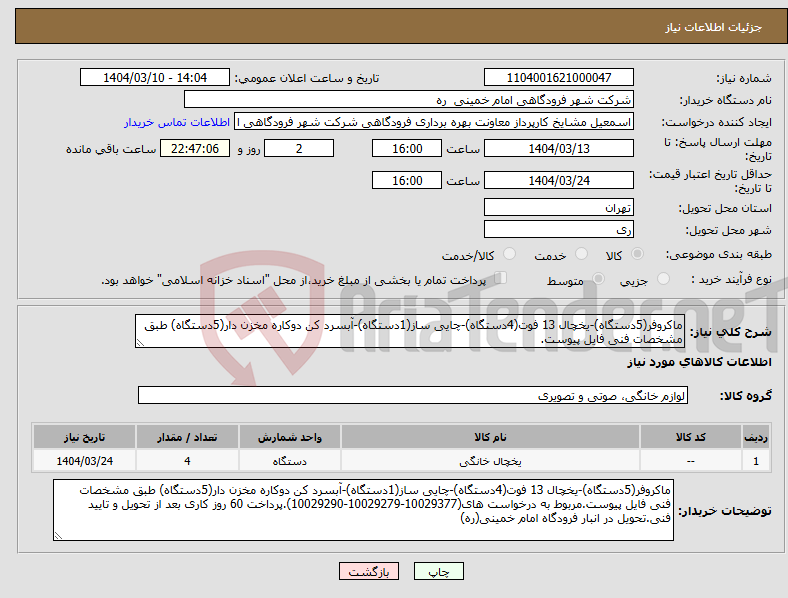
Task: Click the جزئیات اطلاعات نیاز page header
Action: tap(714, 27)
